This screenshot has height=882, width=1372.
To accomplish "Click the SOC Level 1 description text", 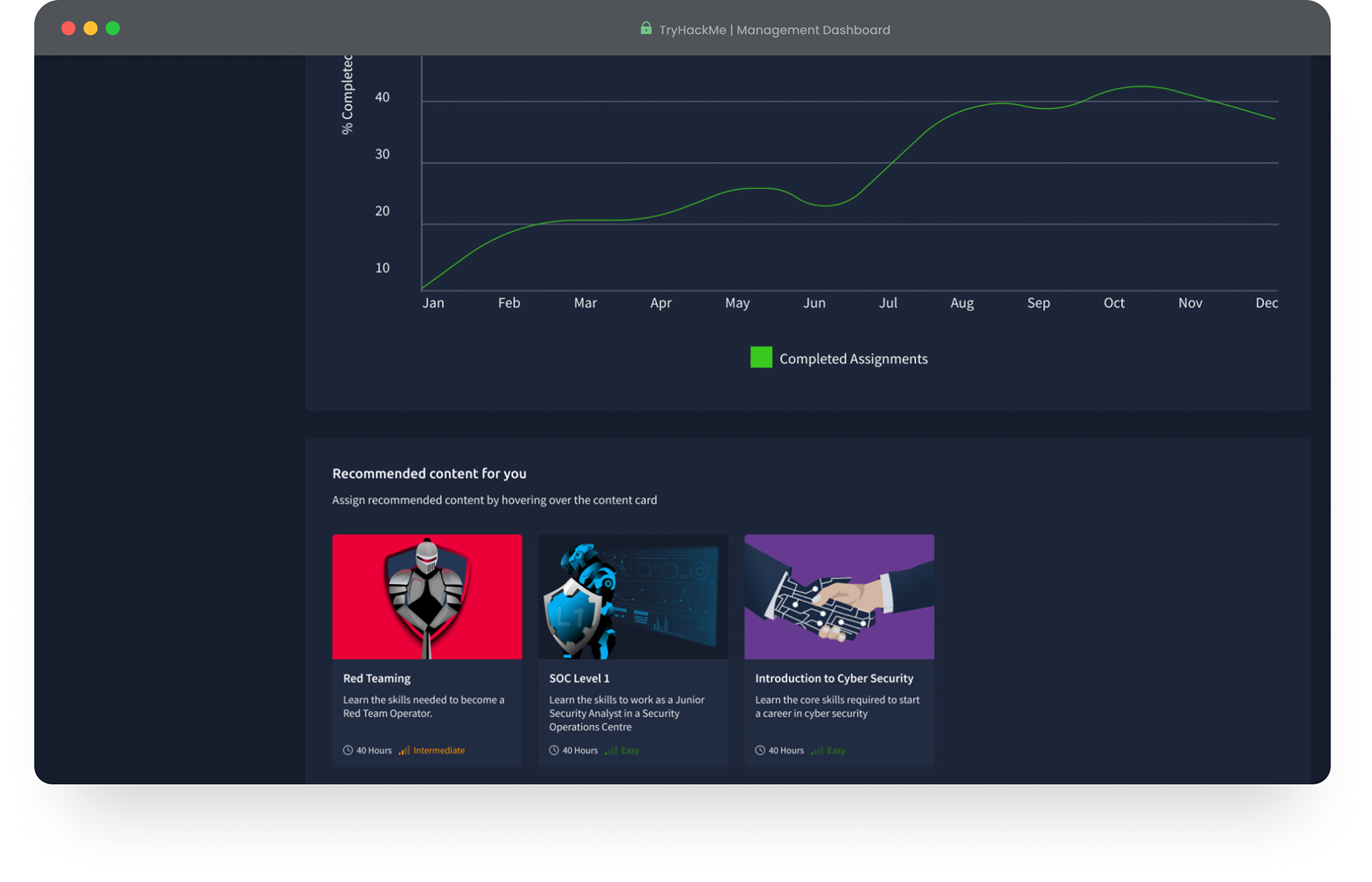I will [x=627, y=713].
